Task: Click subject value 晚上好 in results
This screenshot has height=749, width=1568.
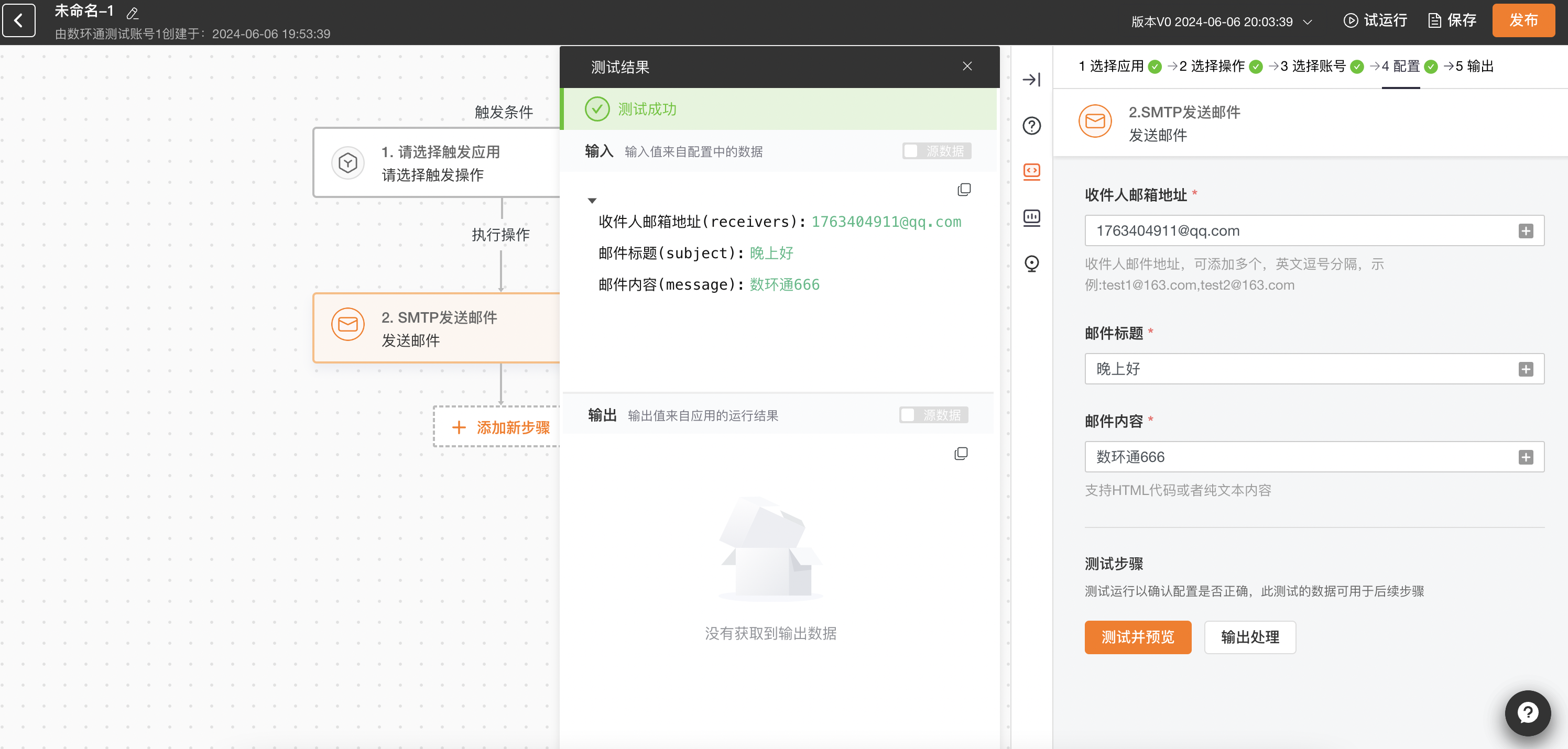Action: (x=771, y=253)
